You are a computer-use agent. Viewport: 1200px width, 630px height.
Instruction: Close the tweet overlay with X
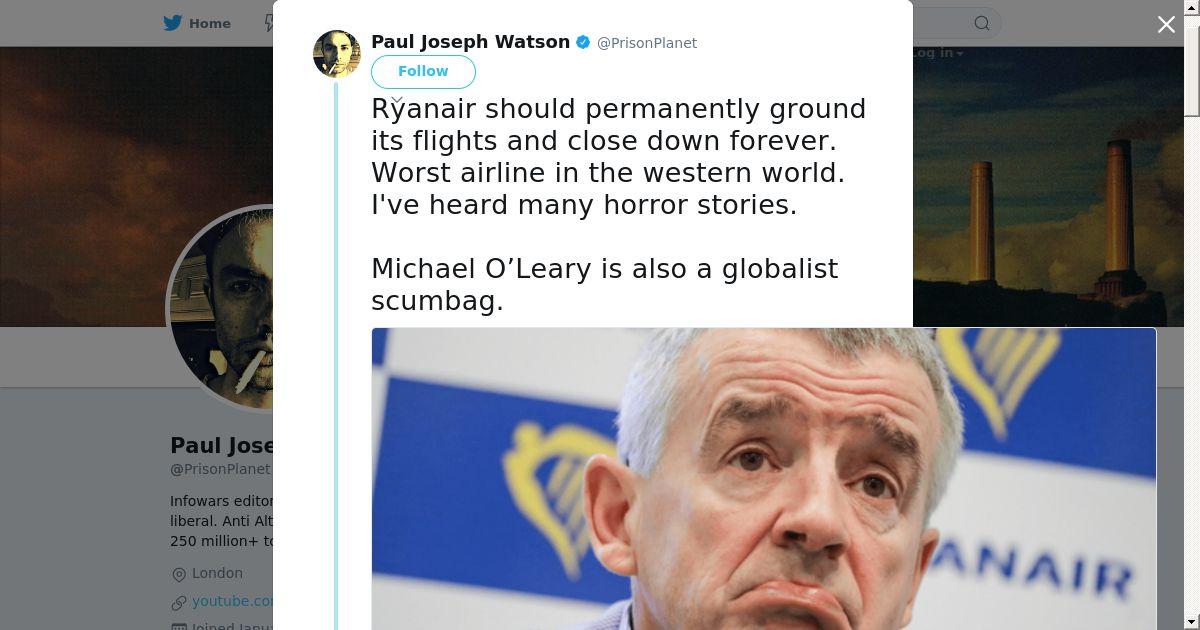click(1166, 25)
